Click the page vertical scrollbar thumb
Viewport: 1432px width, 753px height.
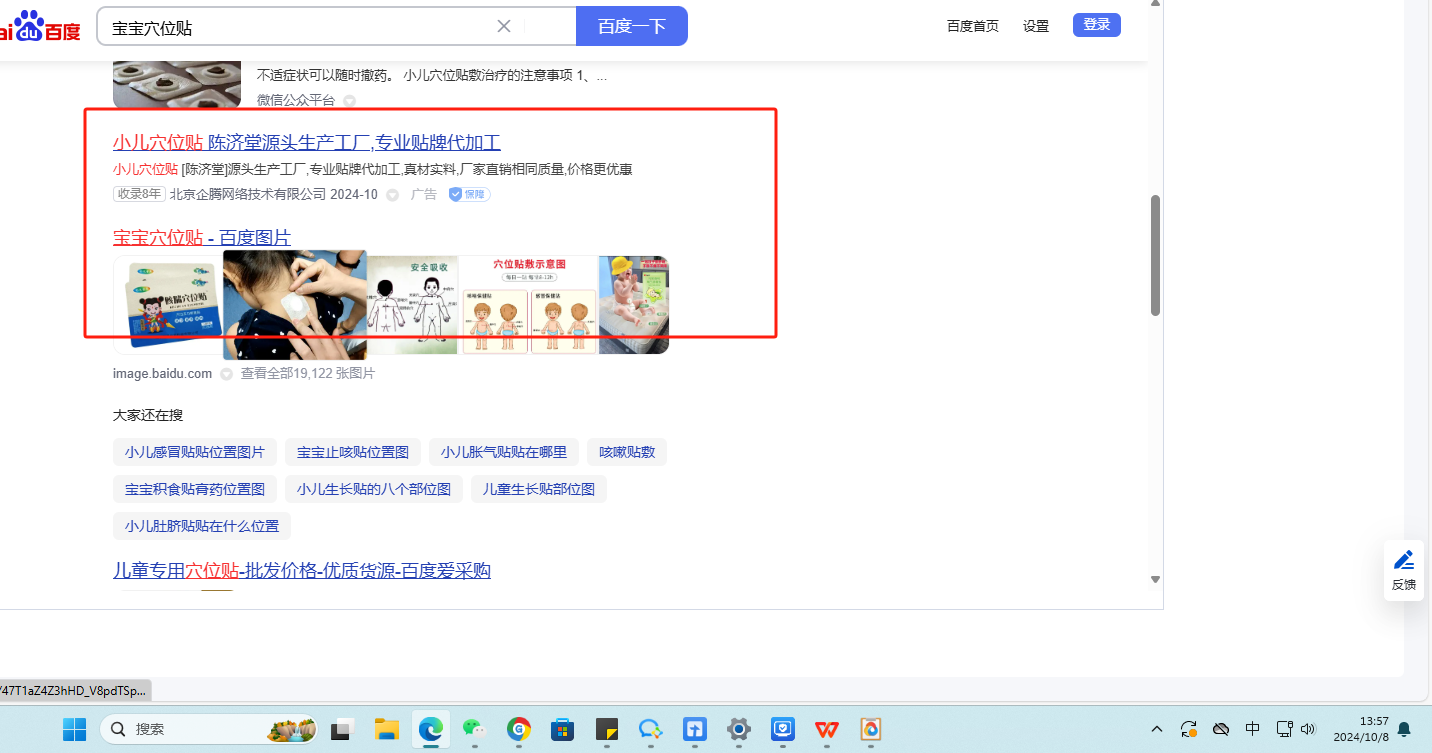point(1155,255)
